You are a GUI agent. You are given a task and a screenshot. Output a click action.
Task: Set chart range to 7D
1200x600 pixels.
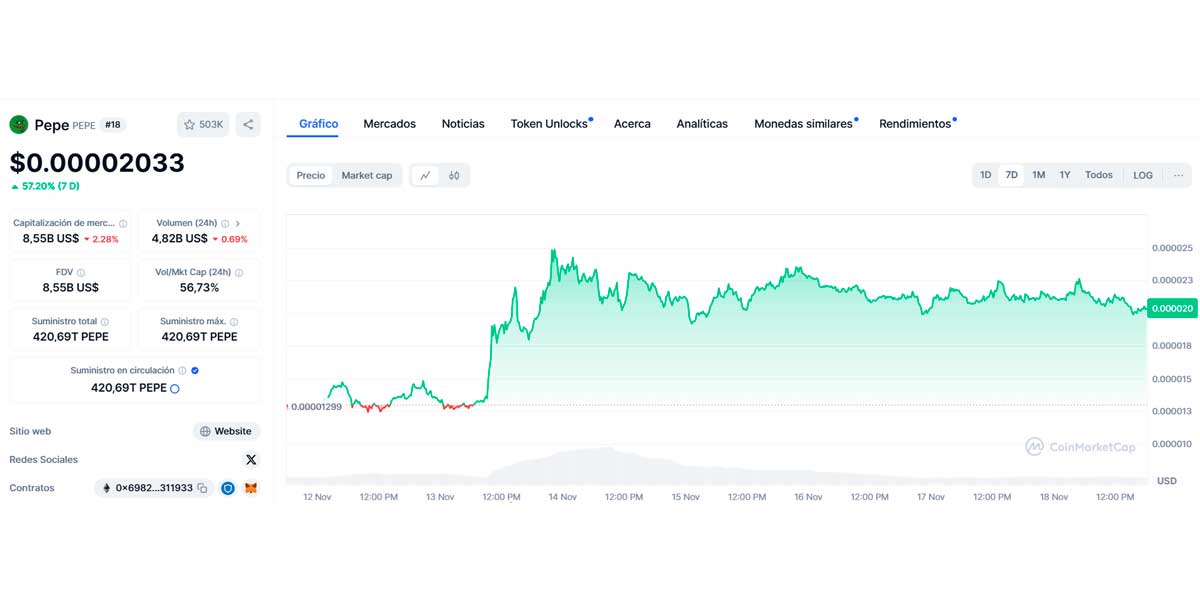[x=1011, y=175]
